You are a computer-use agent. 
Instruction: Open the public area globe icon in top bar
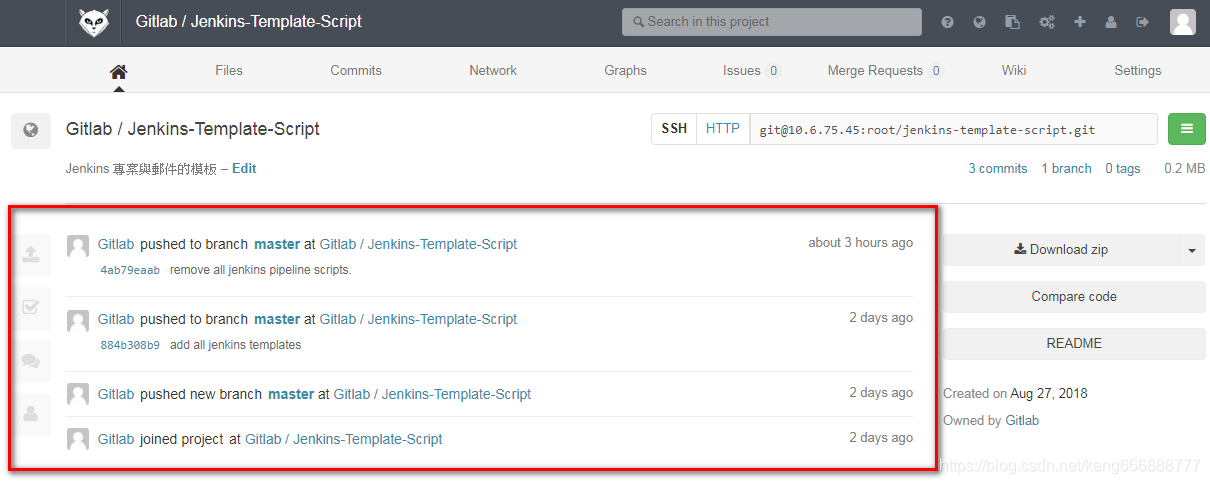tap(980, 22)
